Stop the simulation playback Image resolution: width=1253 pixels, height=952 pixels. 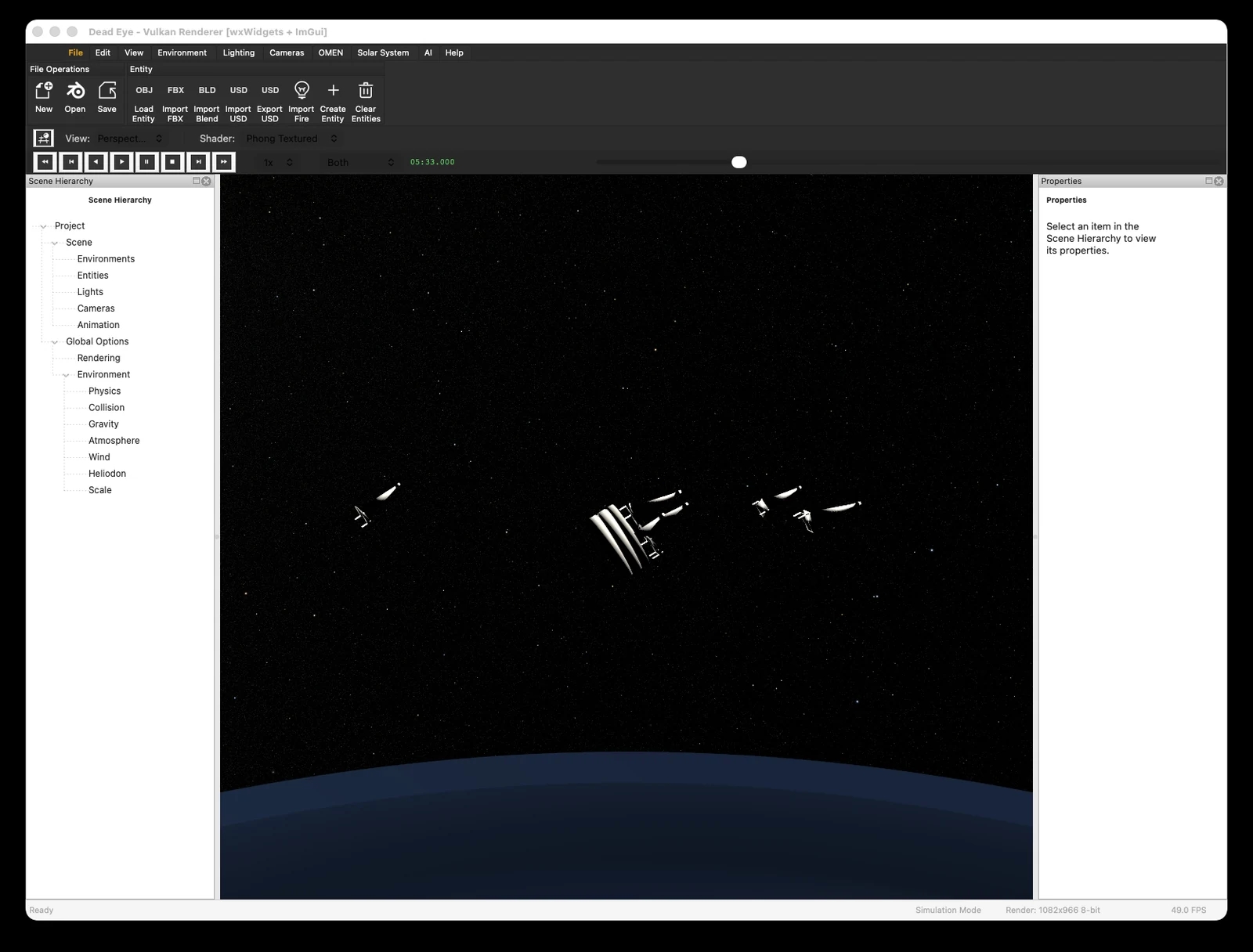coord(173,162)
